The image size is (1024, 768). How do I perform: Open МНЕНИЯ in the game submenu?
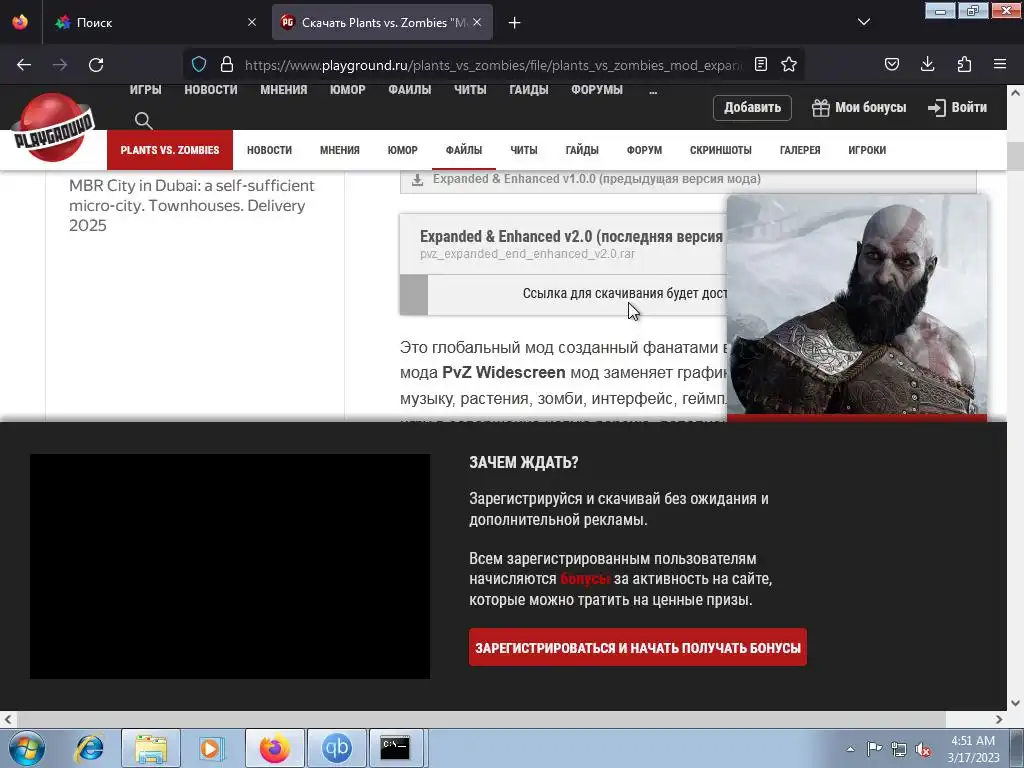pyautogui.click(x=340, y=150)
